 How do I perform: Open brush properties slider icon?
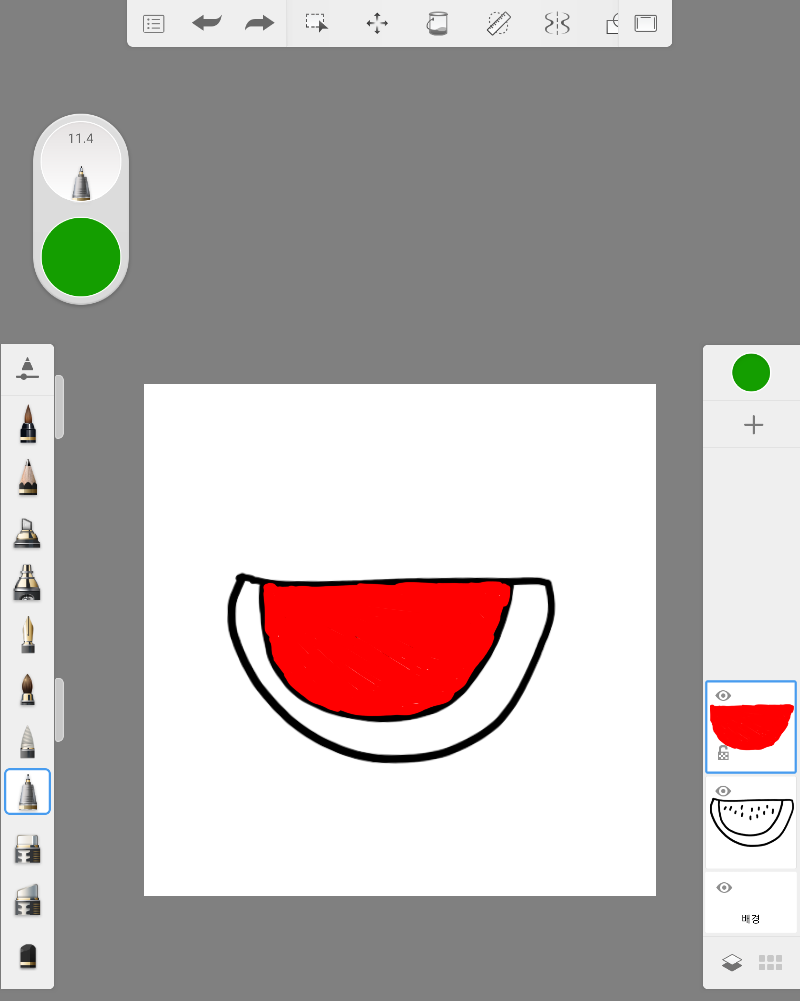pos(27,369)
